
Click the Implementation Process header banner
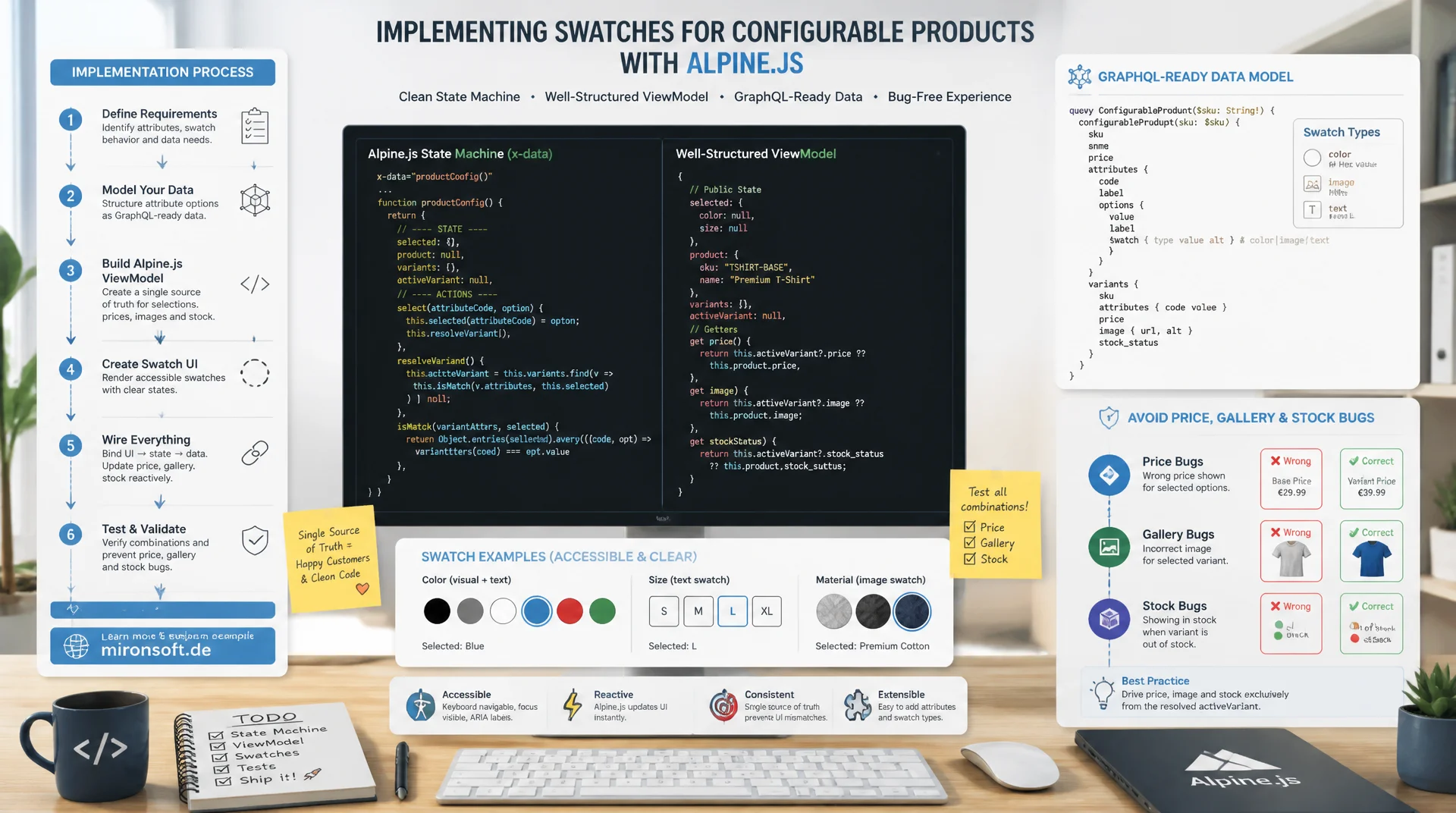(162, 72)
